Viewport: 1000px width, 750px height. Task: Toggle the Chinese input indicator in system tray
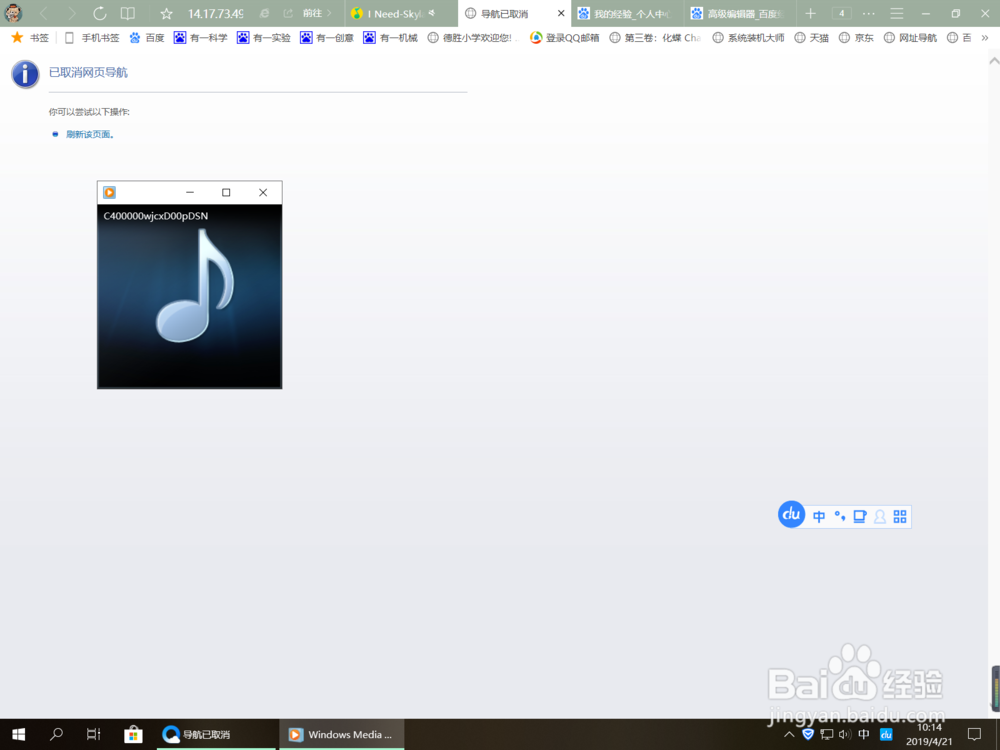[x=863, y=733]
